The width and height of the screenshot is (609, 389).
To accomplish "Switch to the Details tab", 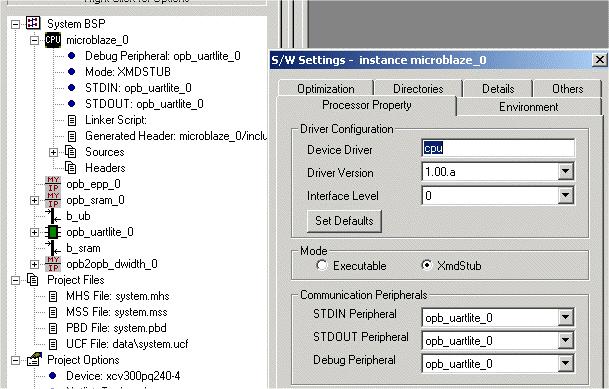I will point(498,89).
